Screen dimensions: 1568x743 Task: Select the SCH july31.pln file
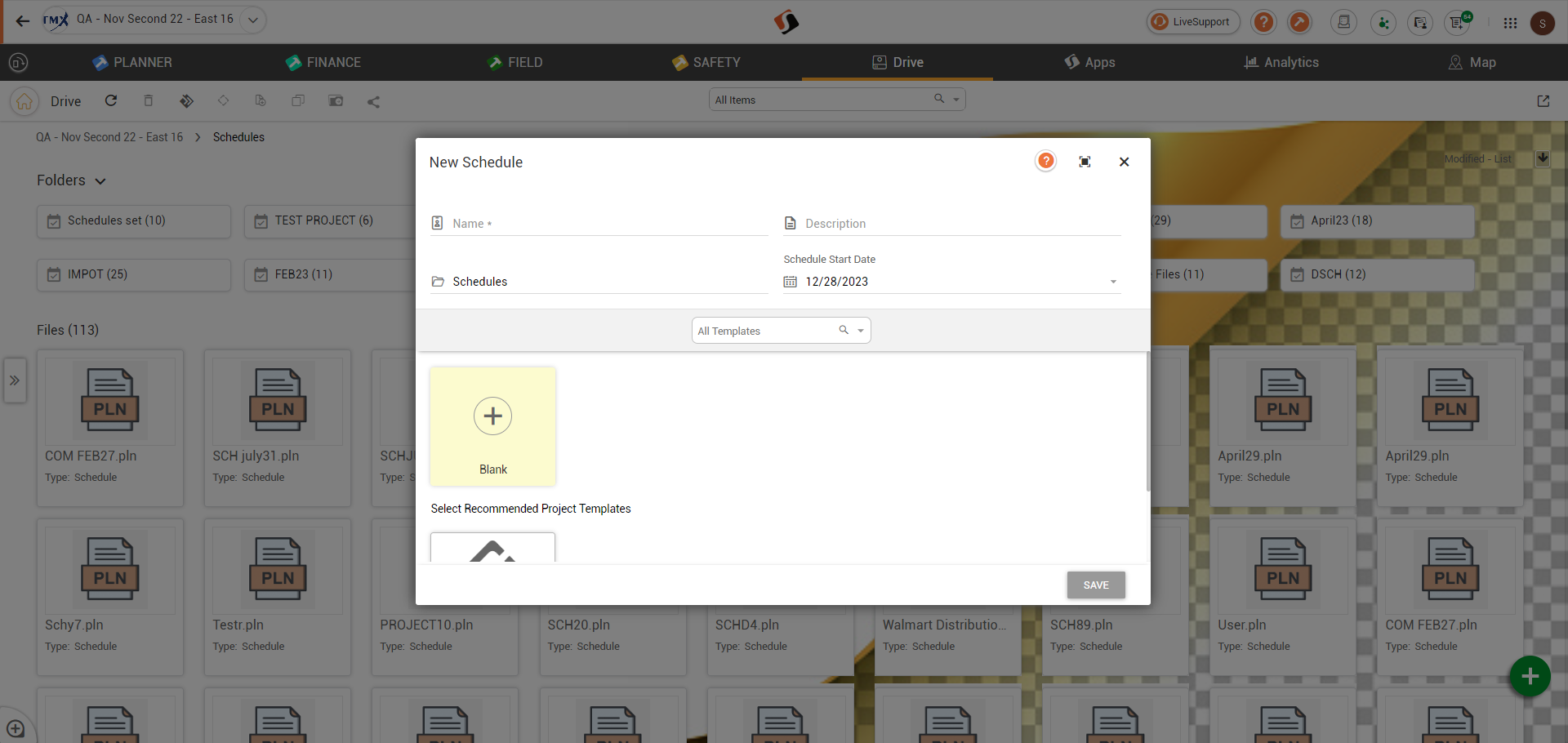(x=278, y=428)
